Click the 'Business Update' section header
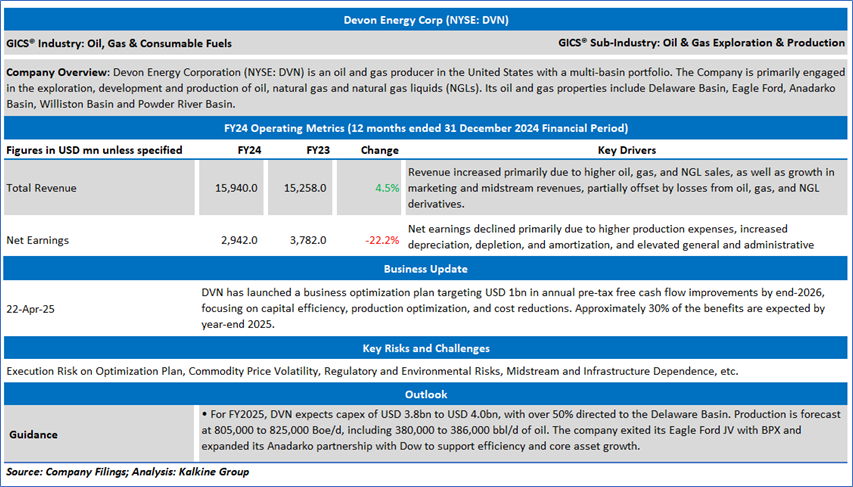Image resolution: width=853 pixels, height=487 pixels. 425,269
